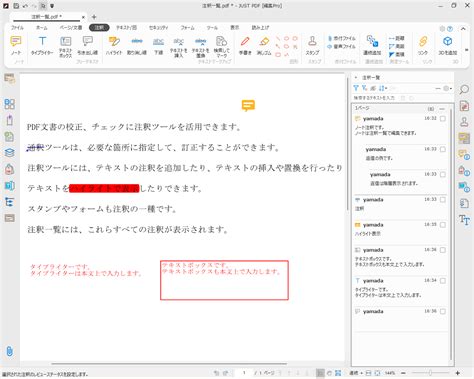Open the stamp panel in right sidebar
The height and width of the screenshot is (379, 474).
tap(464, 122)
